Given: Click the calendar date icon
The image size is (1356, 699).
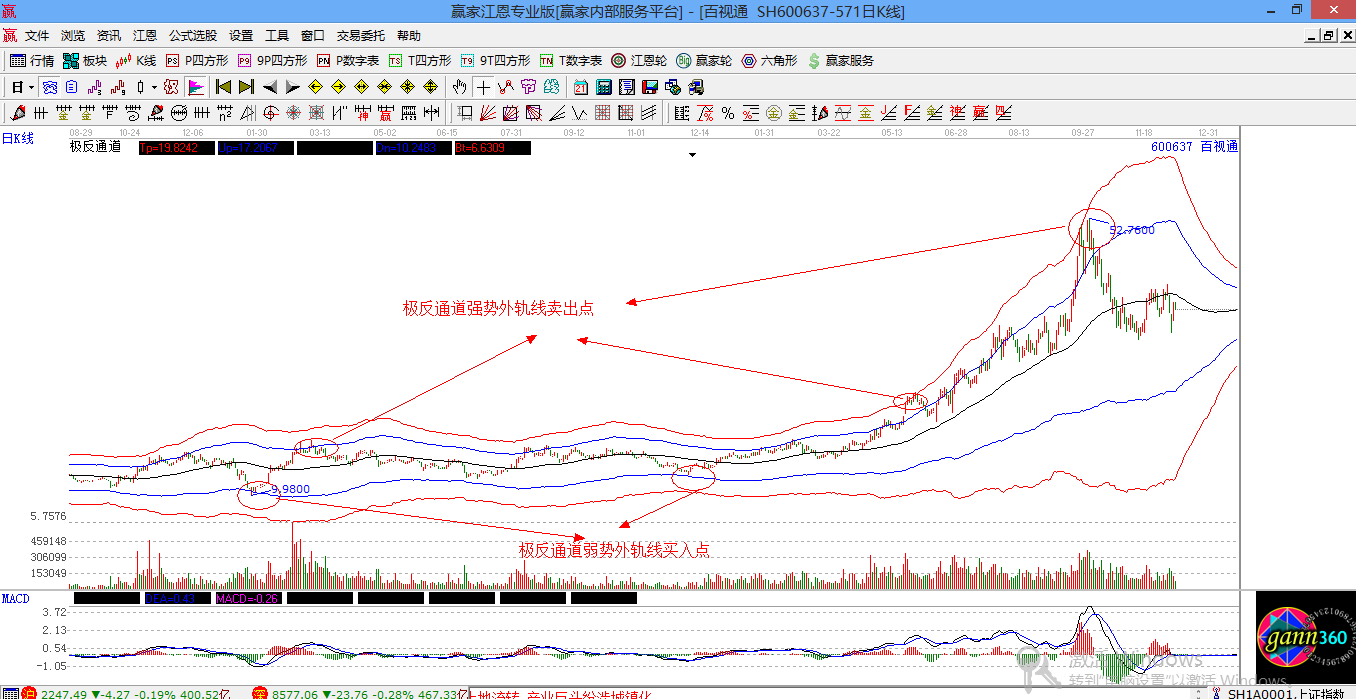Looking at the screenshot, I should 581,87.
